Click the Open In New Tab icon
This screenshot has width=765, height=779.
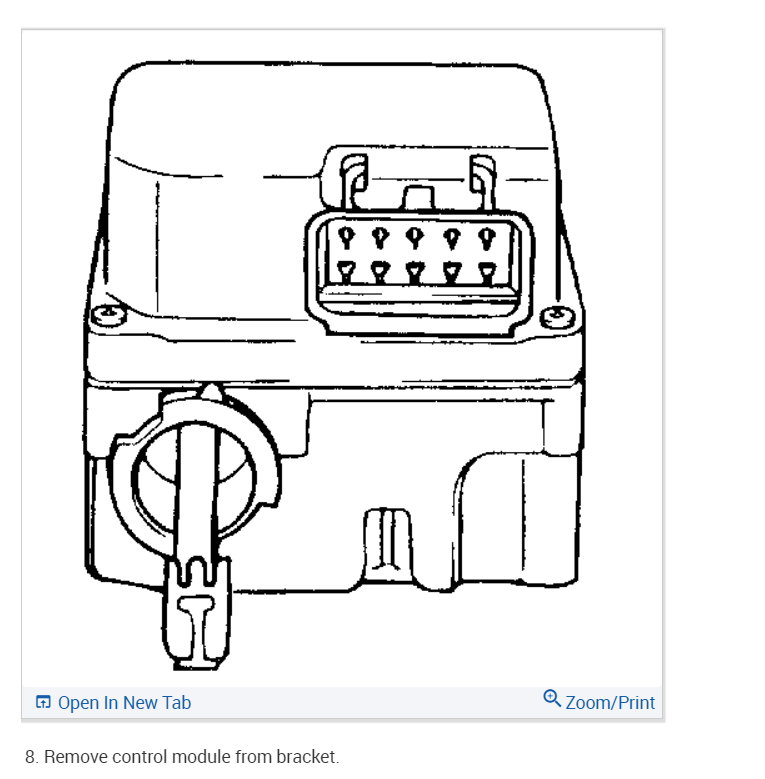(43, 702)
